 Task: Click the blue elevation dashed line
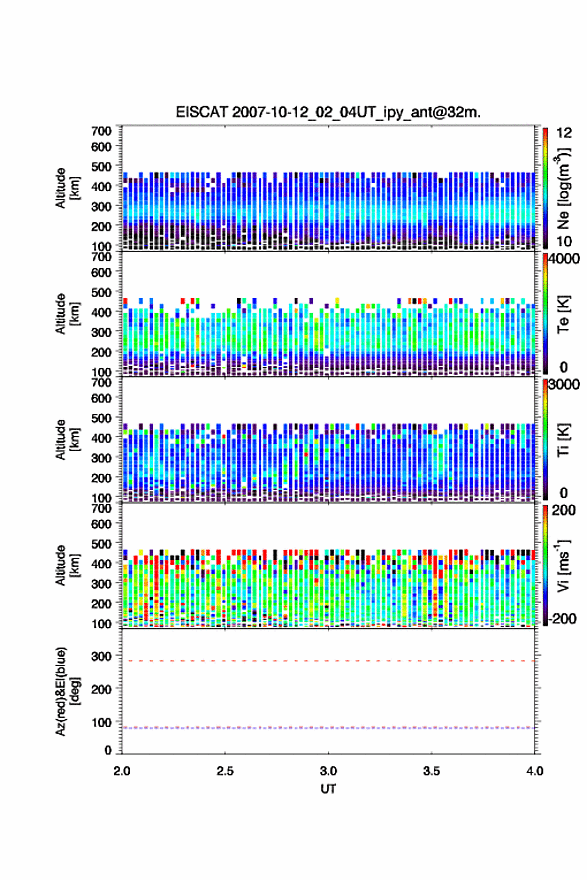pos(328,727)
